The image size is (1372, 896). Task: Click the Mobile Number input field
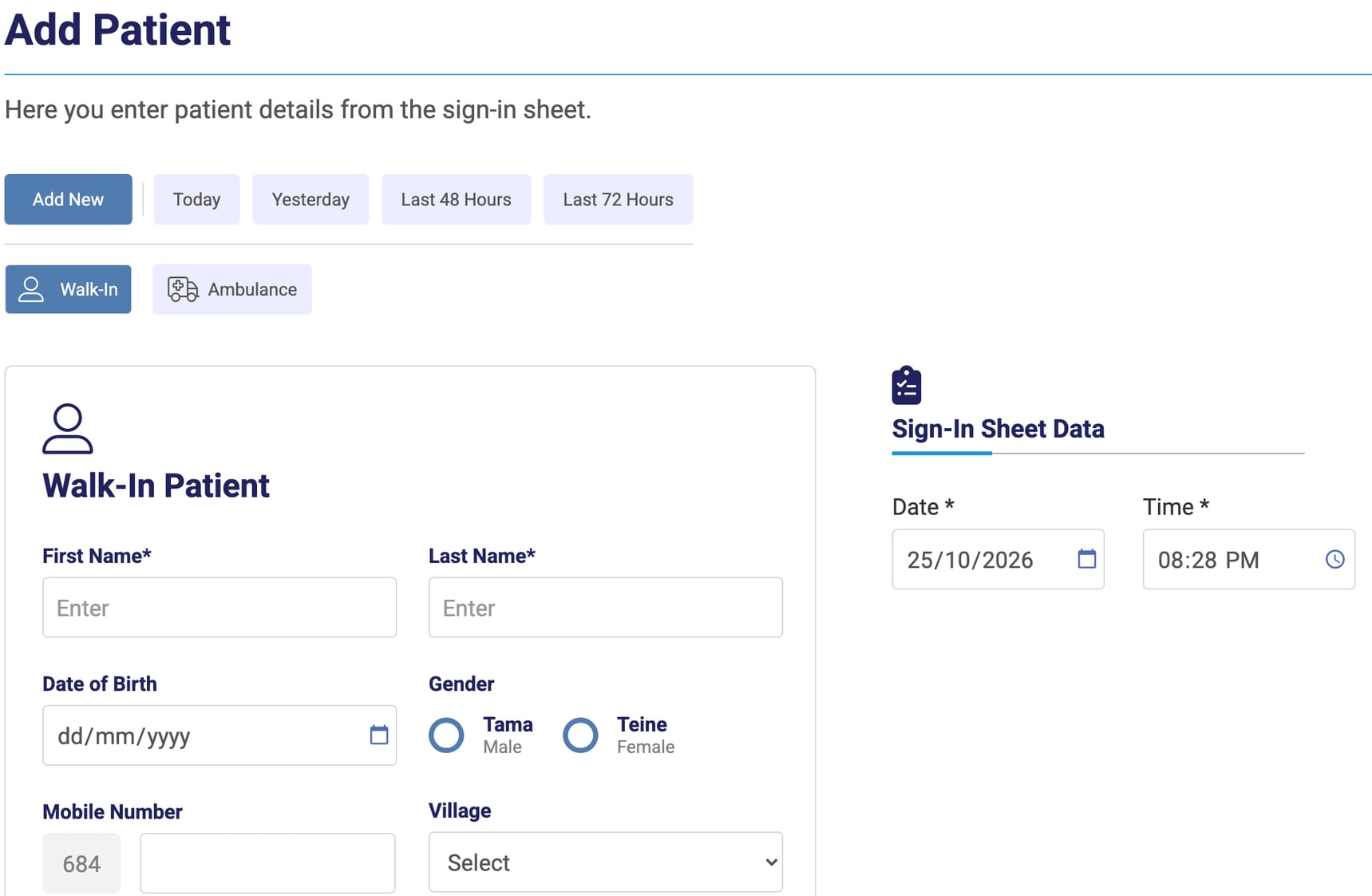[x=267, y=863]
